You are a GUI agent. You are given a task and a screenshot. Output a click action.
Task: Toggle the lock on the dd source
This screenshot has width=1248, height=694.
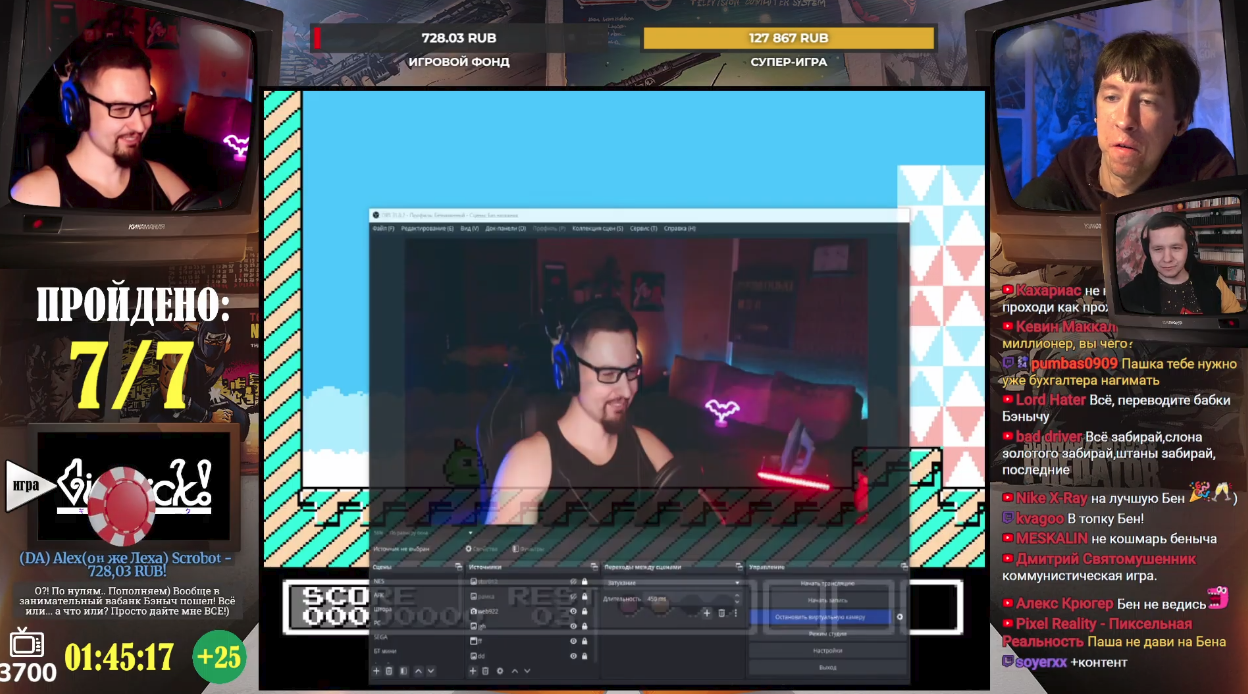[x=586, y=656]
